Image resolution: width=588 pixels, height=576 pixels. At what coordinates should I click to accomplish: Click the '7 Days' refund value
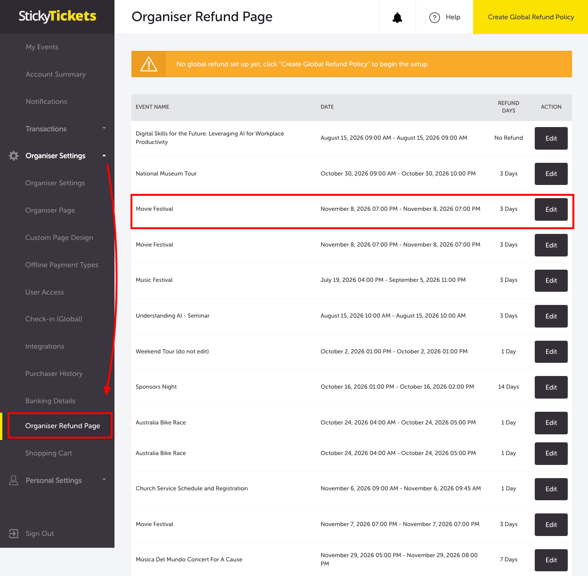click(x=508, y=559)
